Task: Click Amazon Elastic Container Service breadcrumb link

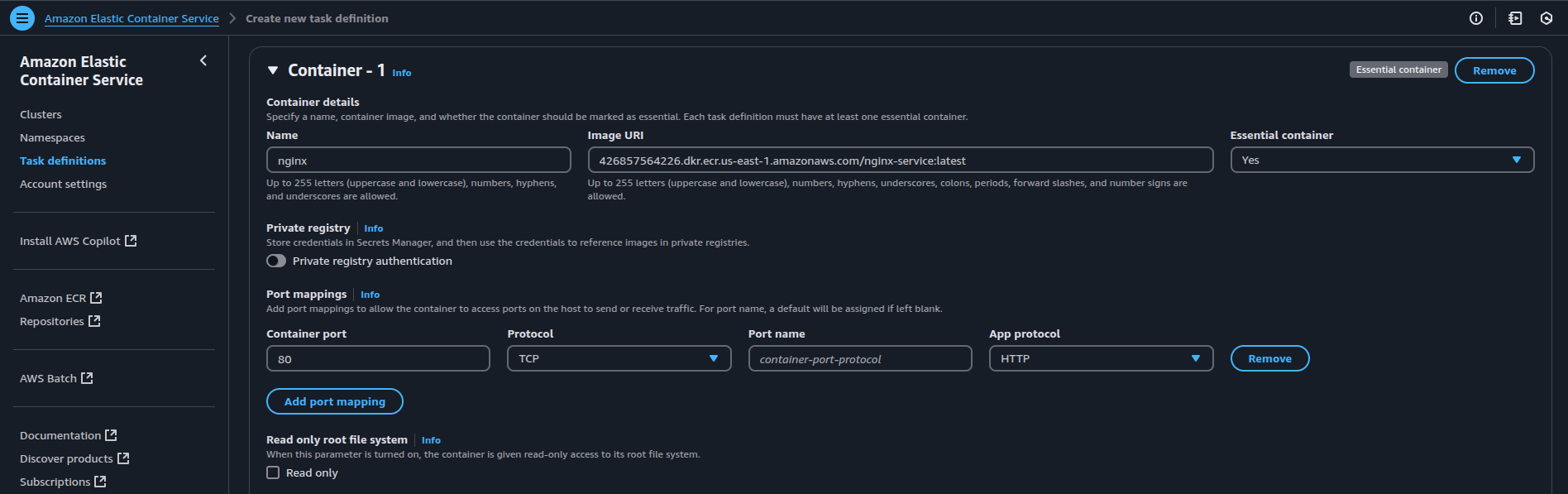Action: click(x=131, y=18)
